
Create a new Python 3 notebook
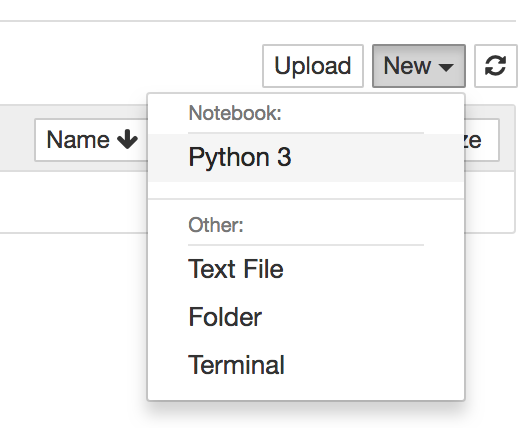[x=306, y=158]
